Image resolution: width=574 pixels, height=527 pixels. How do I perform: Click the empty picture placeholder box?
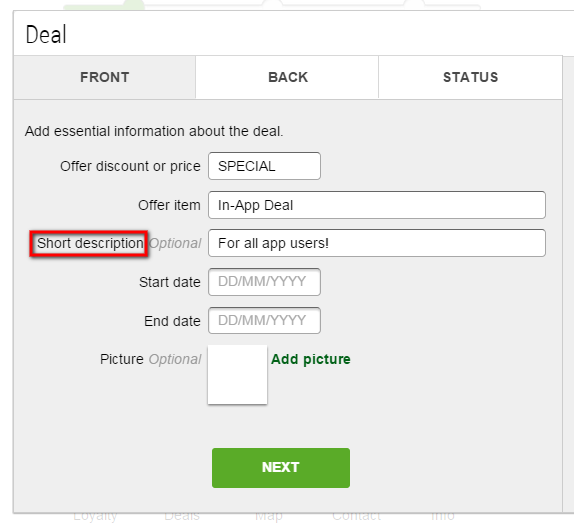(237, 375)
